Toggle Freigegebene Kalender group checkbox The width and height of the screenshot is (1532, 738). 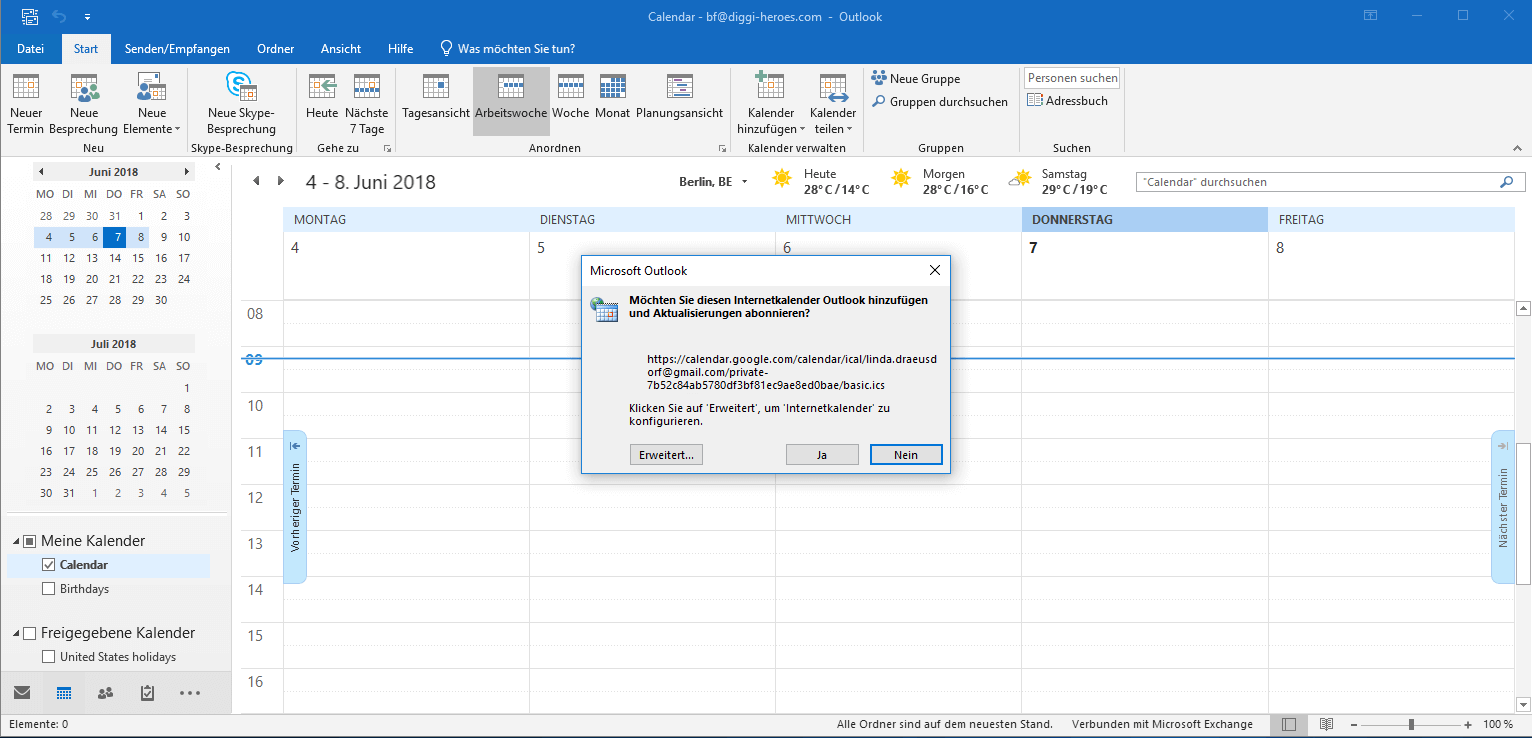pos(30,633)
